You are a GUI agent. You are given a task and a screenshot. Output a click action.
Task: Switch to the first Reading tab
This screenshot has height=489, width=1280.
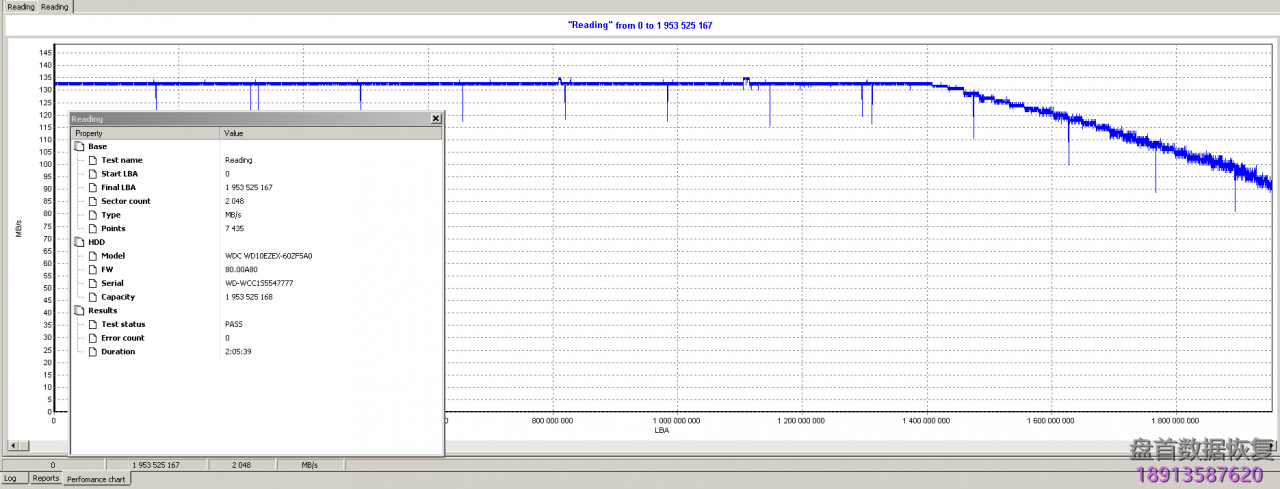(20, 7)
